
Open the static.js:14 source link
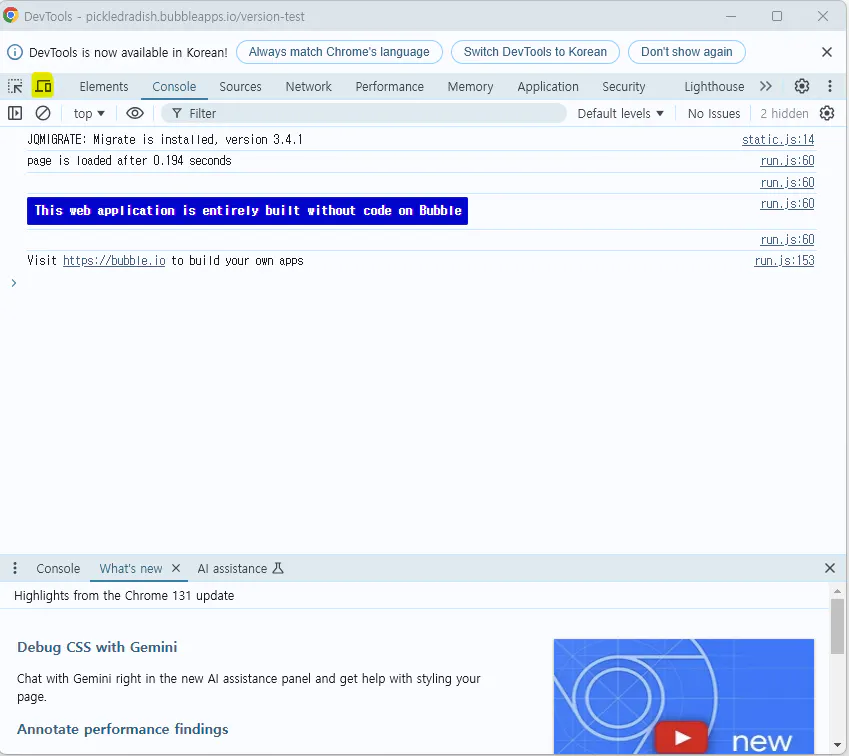coord(778,140)
